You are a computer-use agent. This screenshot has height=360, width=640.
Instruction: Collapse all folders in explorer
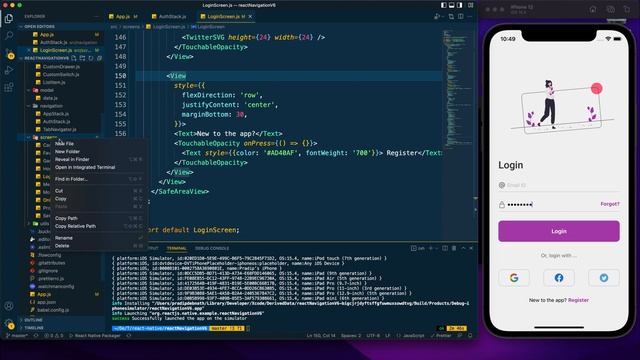pos(99,58)
